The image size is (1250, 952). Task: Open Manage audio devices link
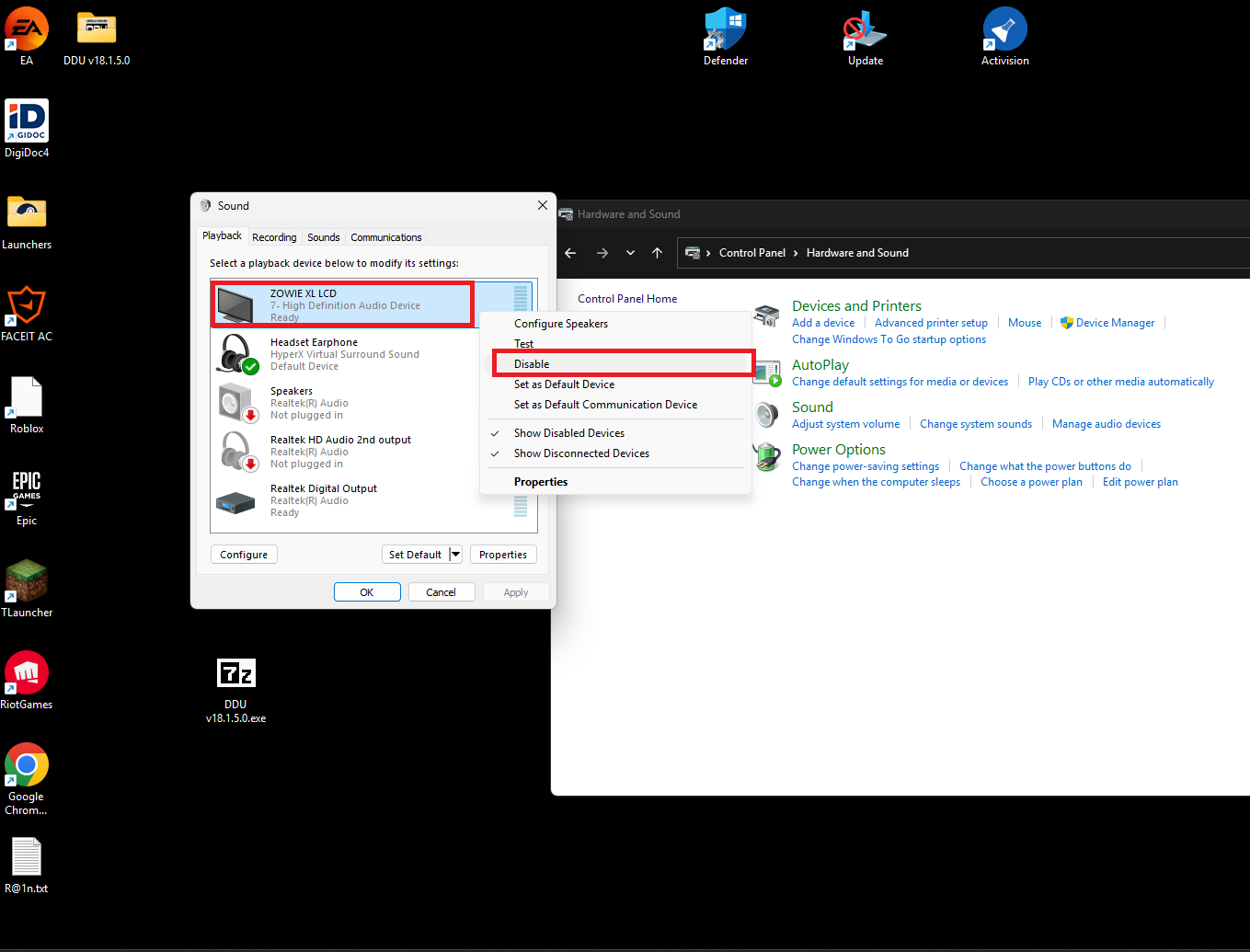point(1107,424)
